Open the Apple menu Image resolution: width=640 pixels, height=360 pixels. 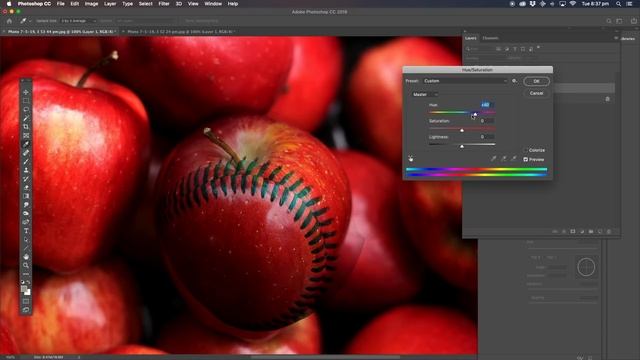(9, 4)
